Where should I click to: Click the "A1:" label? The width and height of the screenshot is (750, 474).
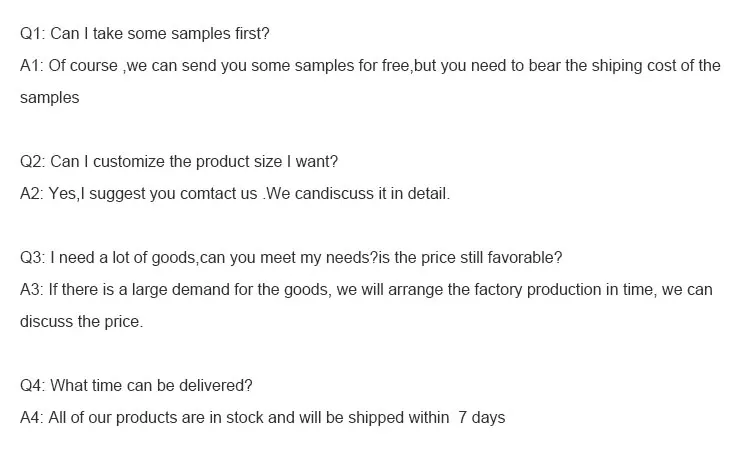(32, 66)
